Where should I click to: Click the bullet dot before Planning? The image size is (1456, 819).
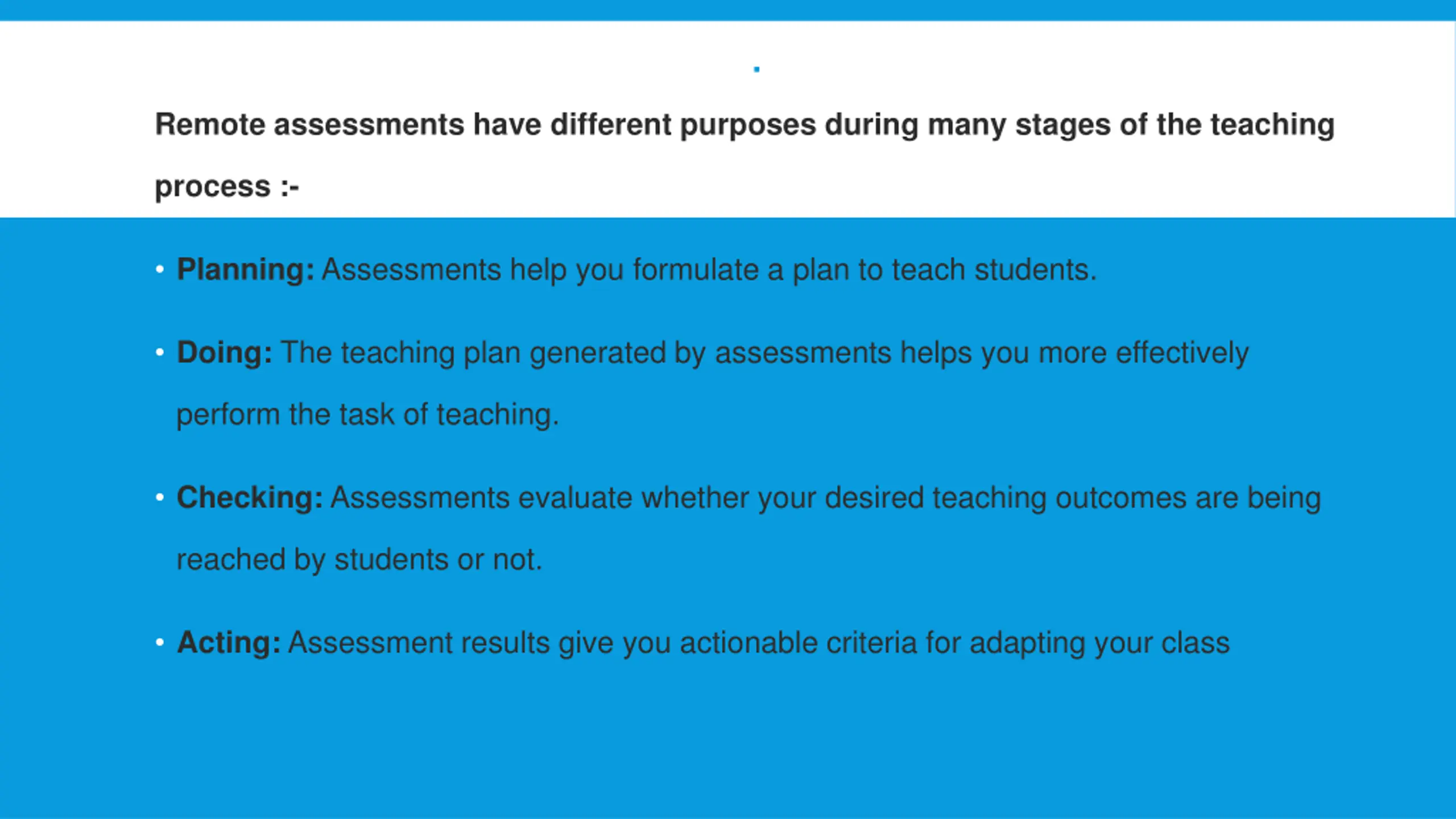[x=160, y=270]
